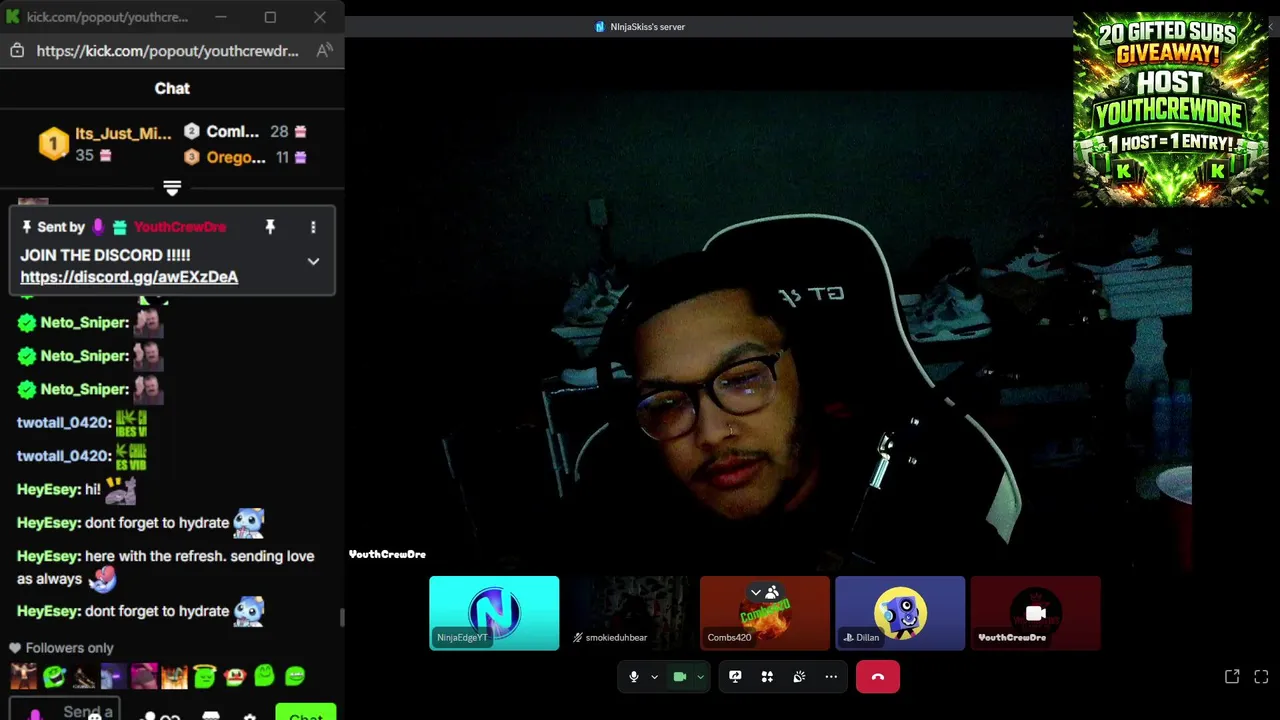
Task: Click HeyEsey username on the 'hi!' message
Action: coord(48,490)
